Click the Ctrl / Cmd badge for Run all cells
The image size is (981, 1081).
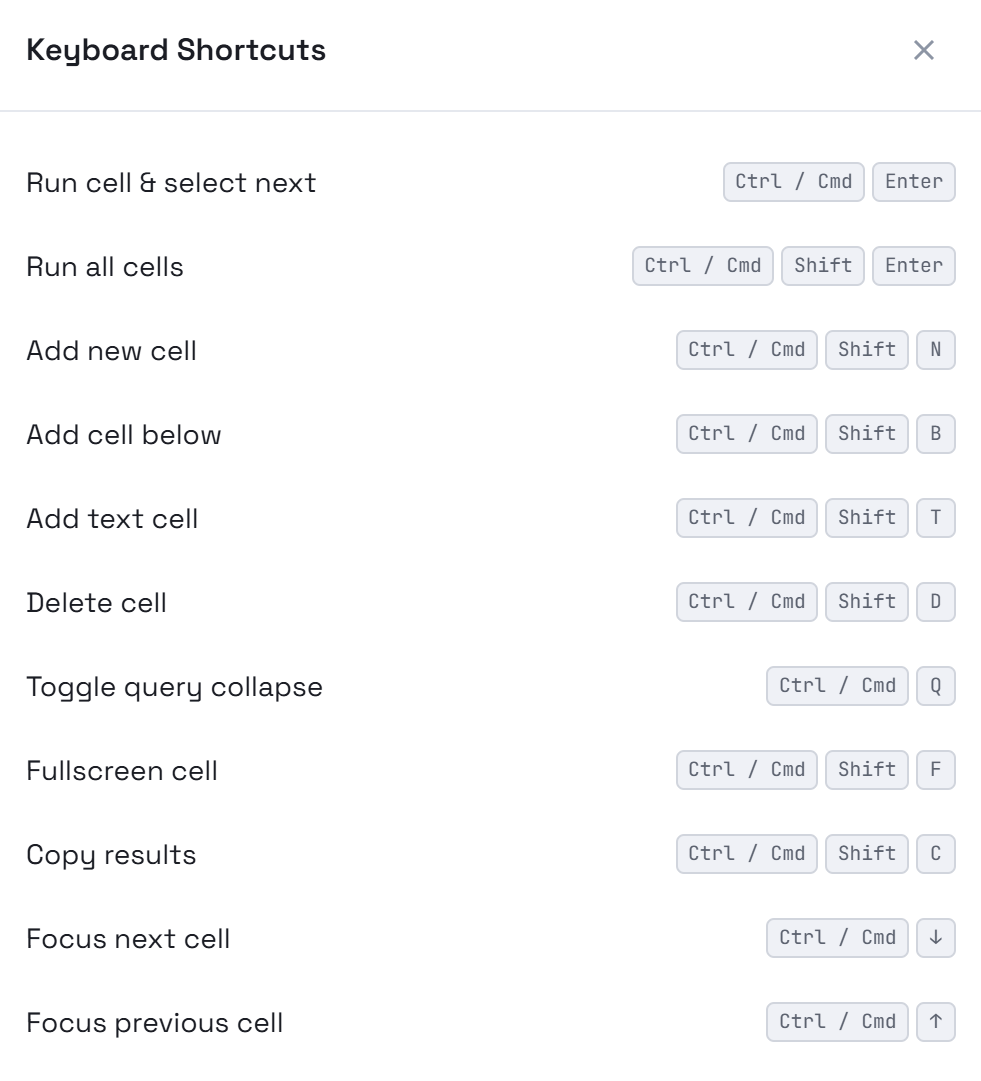point(702,266)
